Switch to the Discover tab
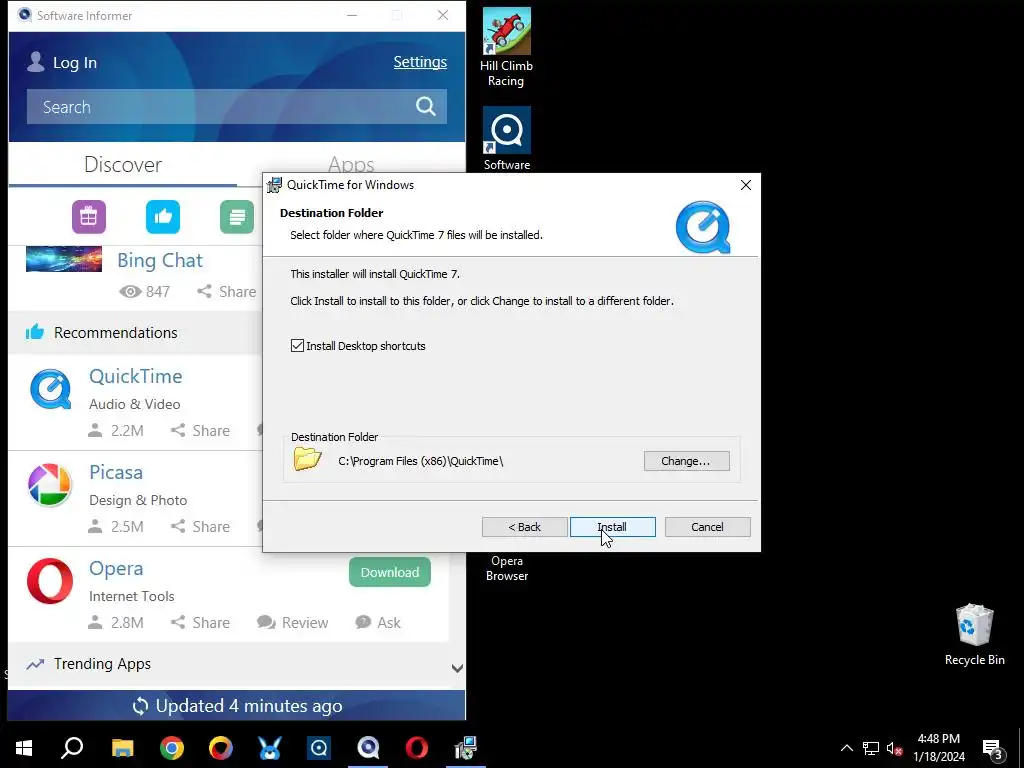This screenshot has width=1024, height=768. [x=123, y=165]
